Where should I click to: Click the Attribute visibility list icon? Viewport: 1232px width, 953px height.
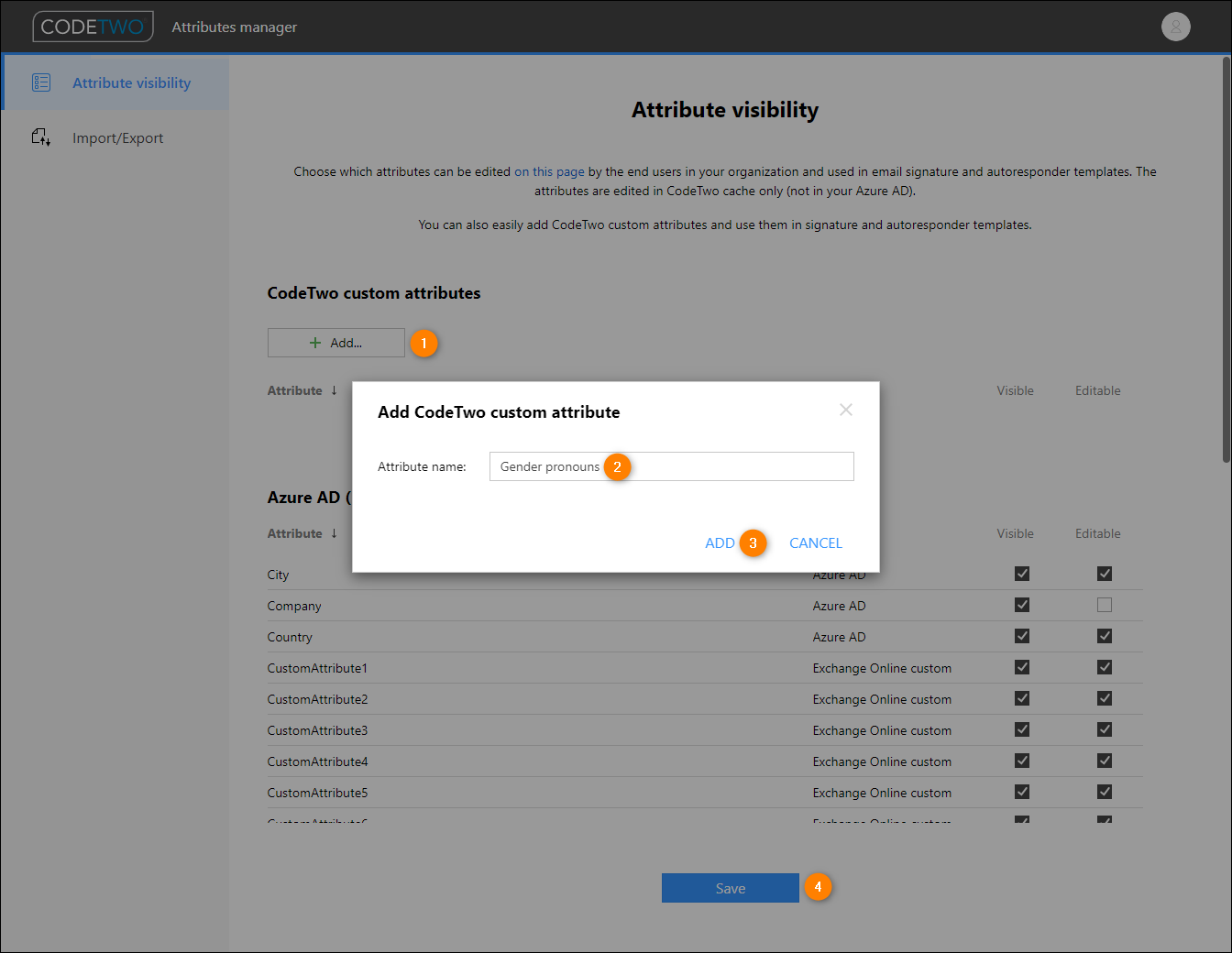pyautogui.click(x=41, y=82)
